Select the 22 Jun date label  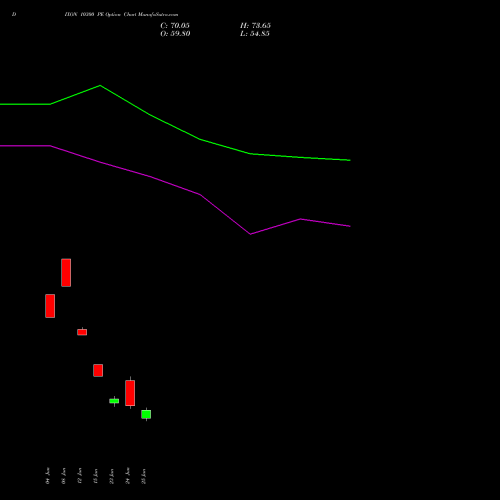(112, 476)
